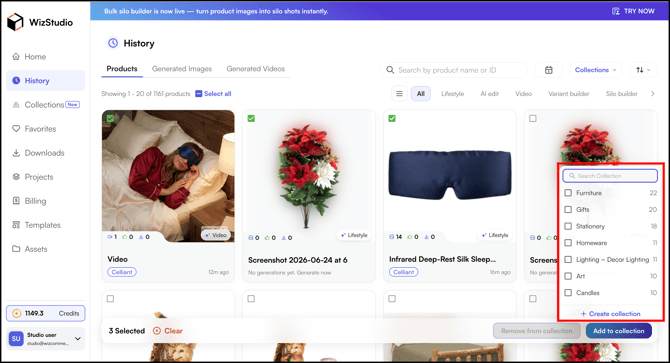The width and height of the screenshot is (670, 363).
Task: Click the Templates icon in sidebar
Action: (x=16, y=225)
